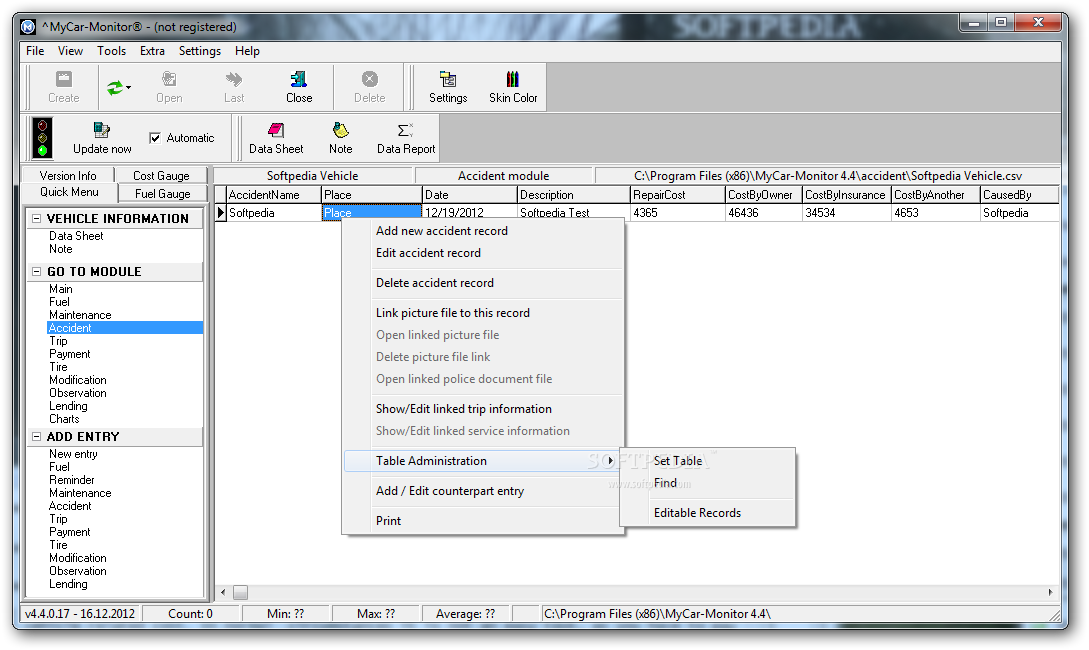Open the Data Sheet toolbar icon
The height and width of the screenshot is (650, 1089).
point(276,138)
